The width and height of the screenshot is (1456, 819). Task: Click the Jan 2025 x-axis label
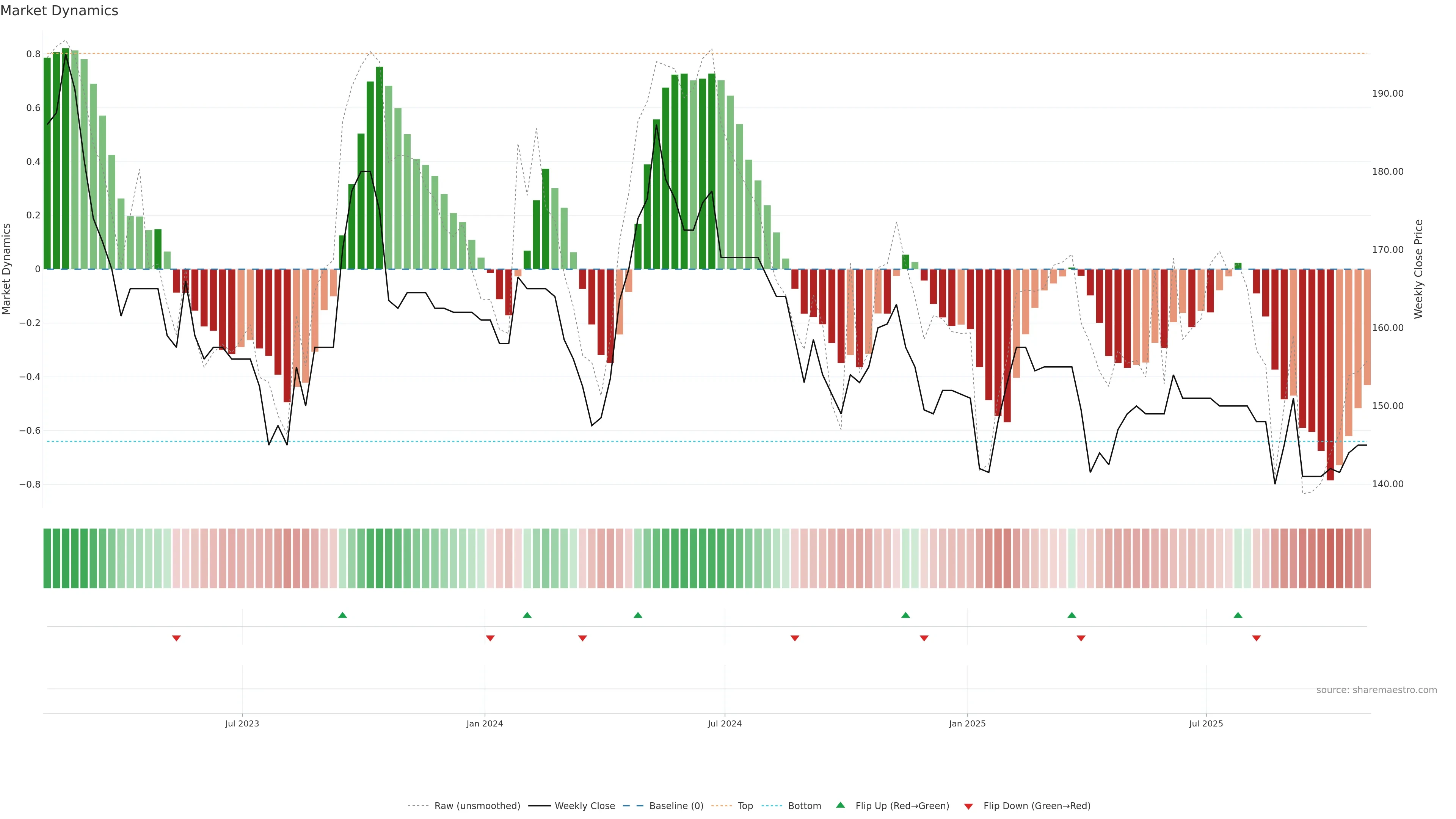click(967, 723)
